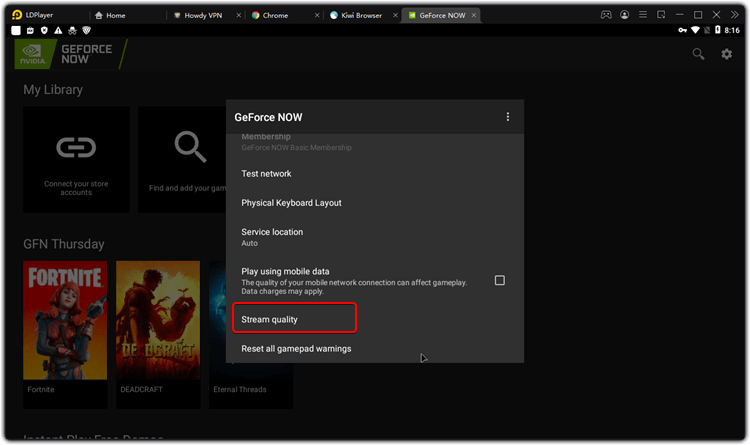Close the Chrome tab

pos(317,15)
